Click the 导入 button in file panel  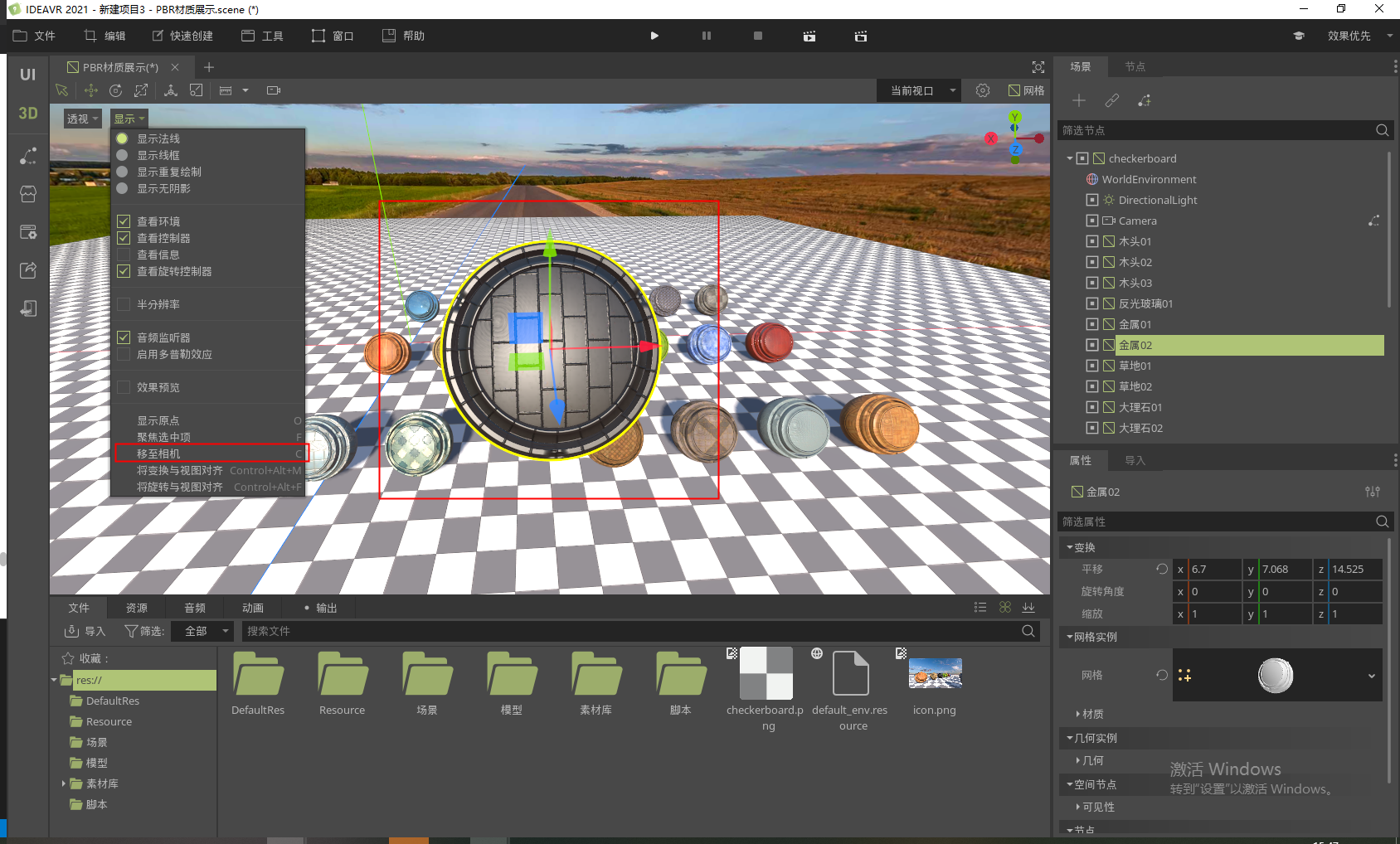pyautogui.click(x=85, y=631)
